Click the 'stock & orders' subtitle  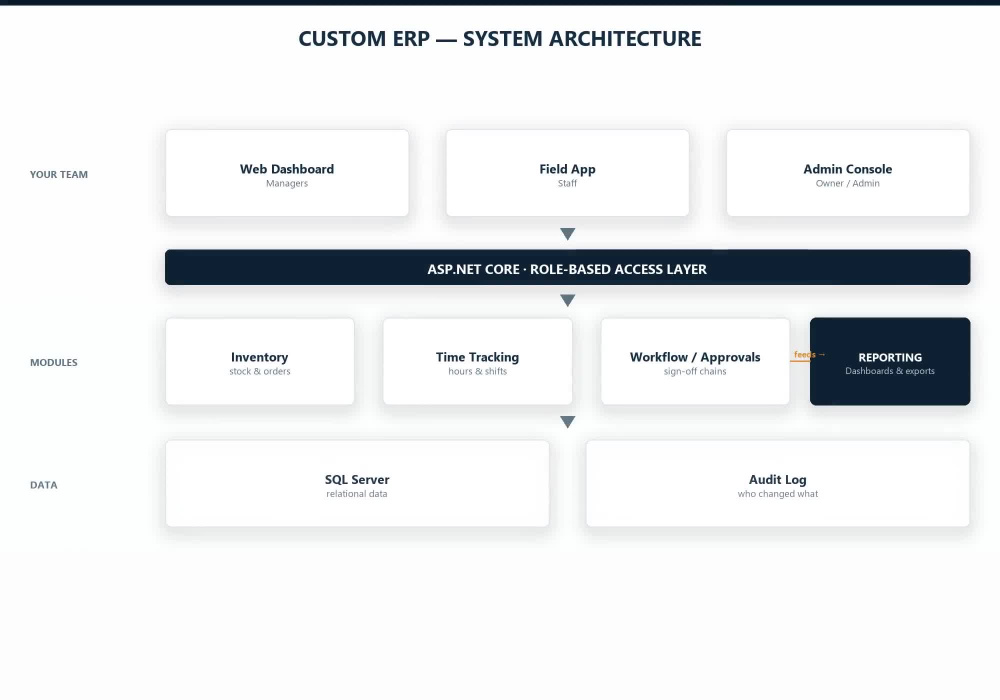tap(260, 372)
